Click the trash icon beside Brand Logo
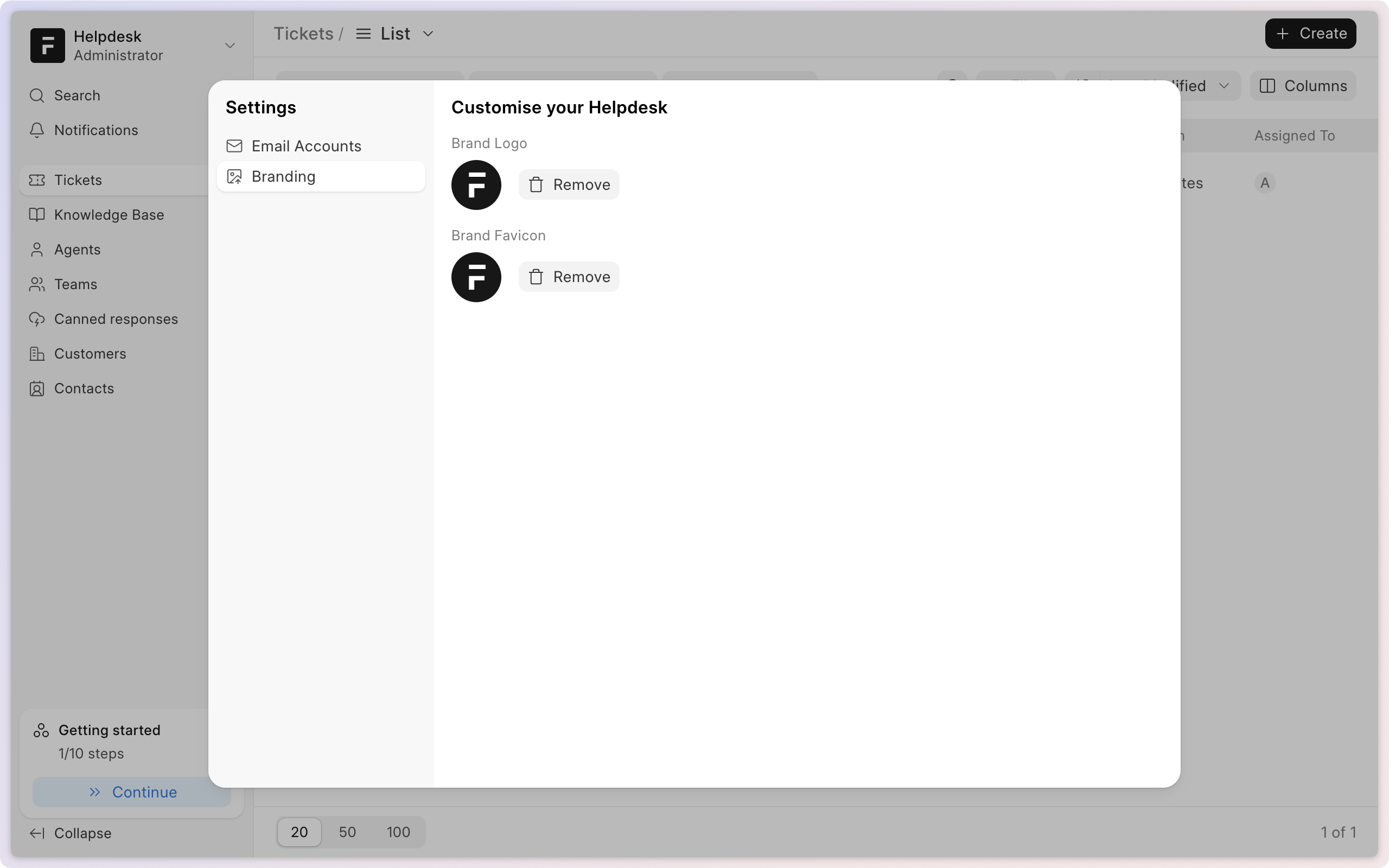Screen dimensions: 1389x868 click(536, 185)
